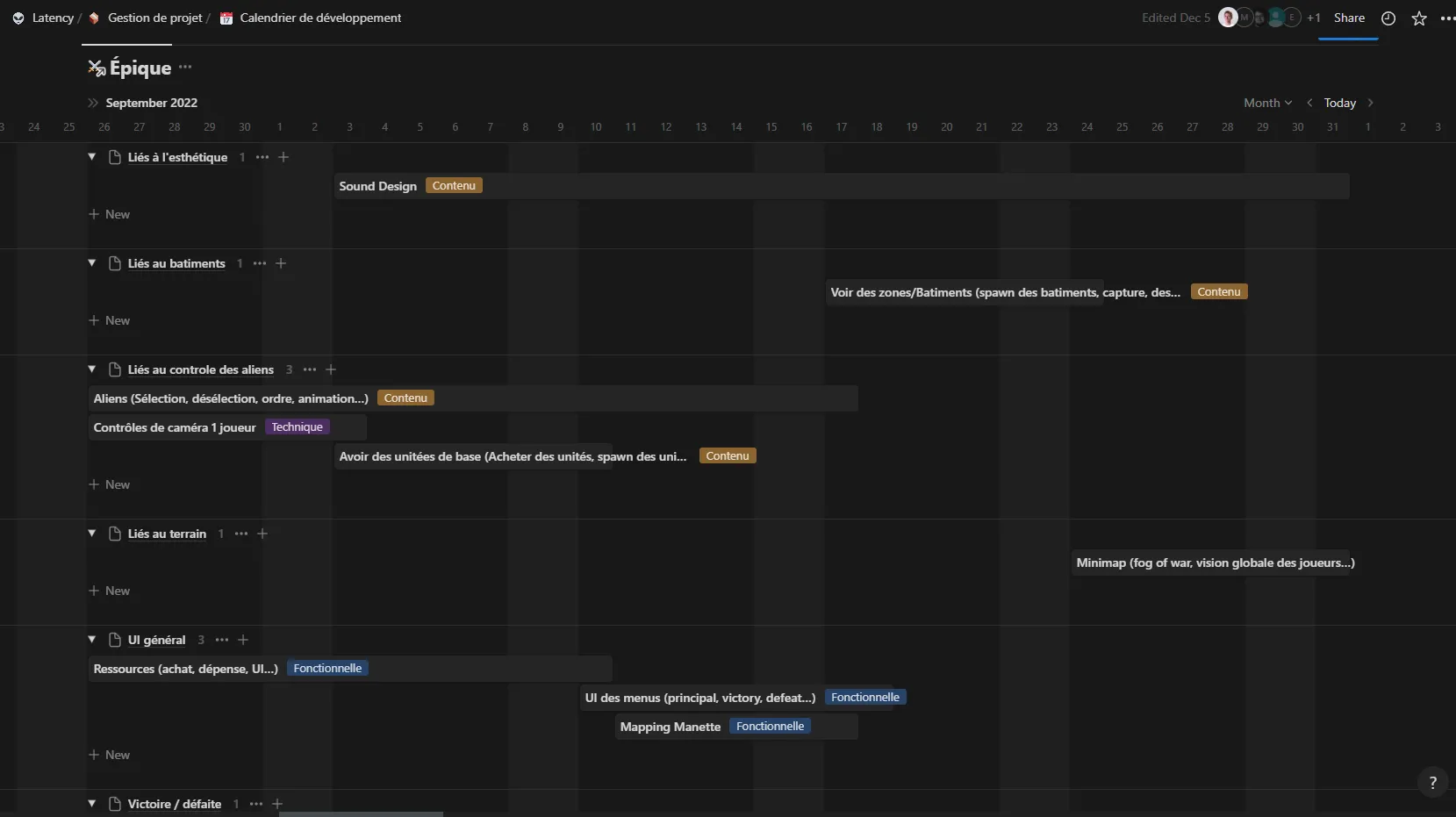
Task: Collapse the Liés au controle des aliens group
Action: point(91,369)
